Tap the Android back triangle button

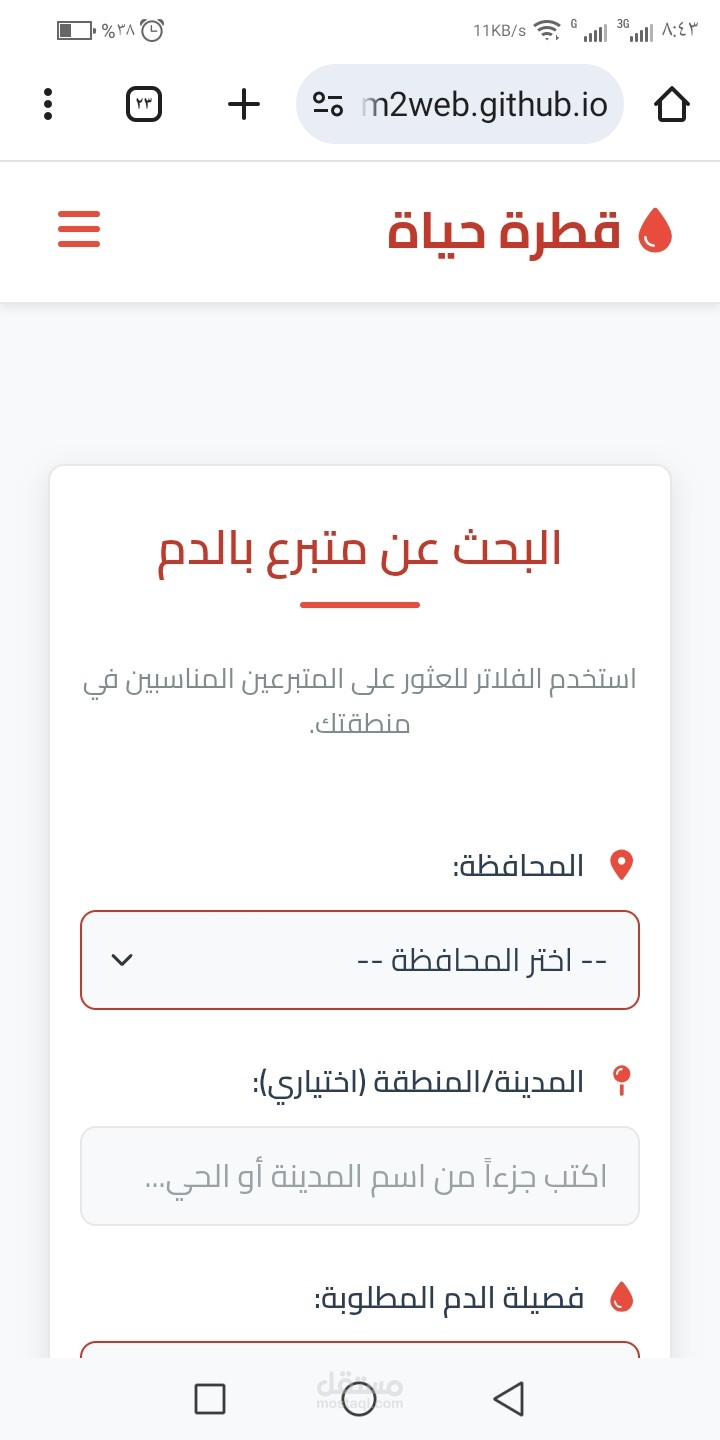click(509, 1398)
